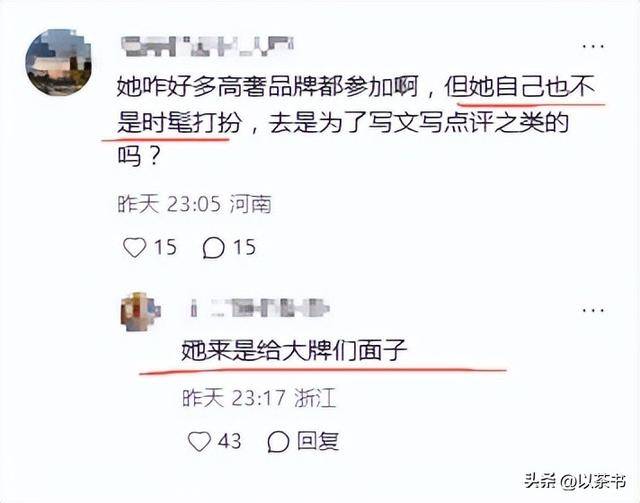This screenshot has height=503, width=640.
Task: Click the timestamp 昨天 23:05 河南
Action: [195, 204]
